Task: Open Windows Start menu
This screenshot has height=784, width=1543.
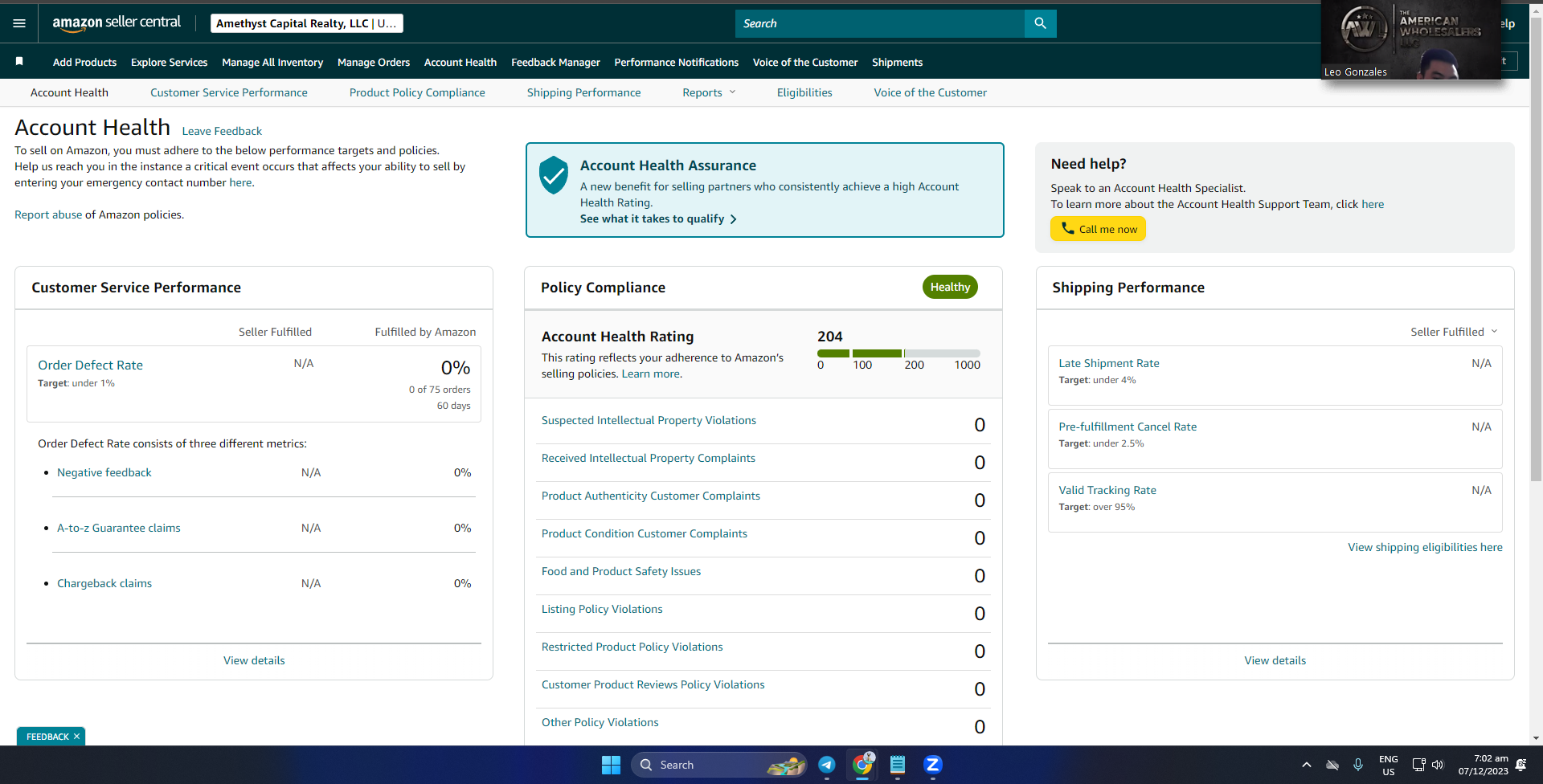Action: click(611, 765)
